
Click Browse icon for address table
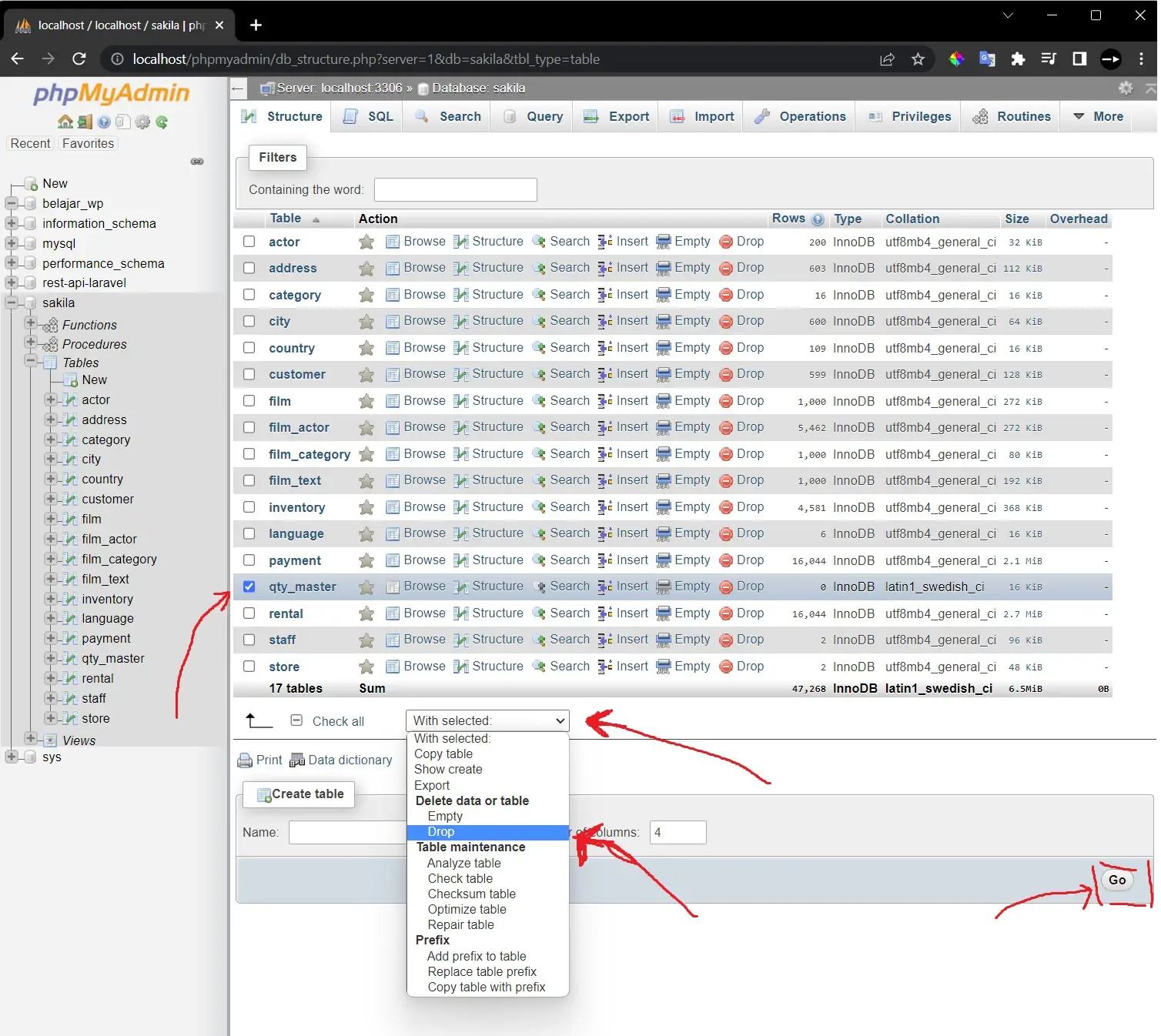point(393,268)
